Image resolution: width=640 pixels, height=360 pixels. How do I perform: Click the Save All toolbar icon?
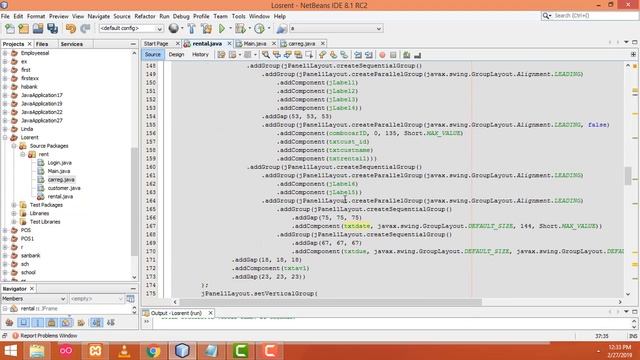pos(53,29)
